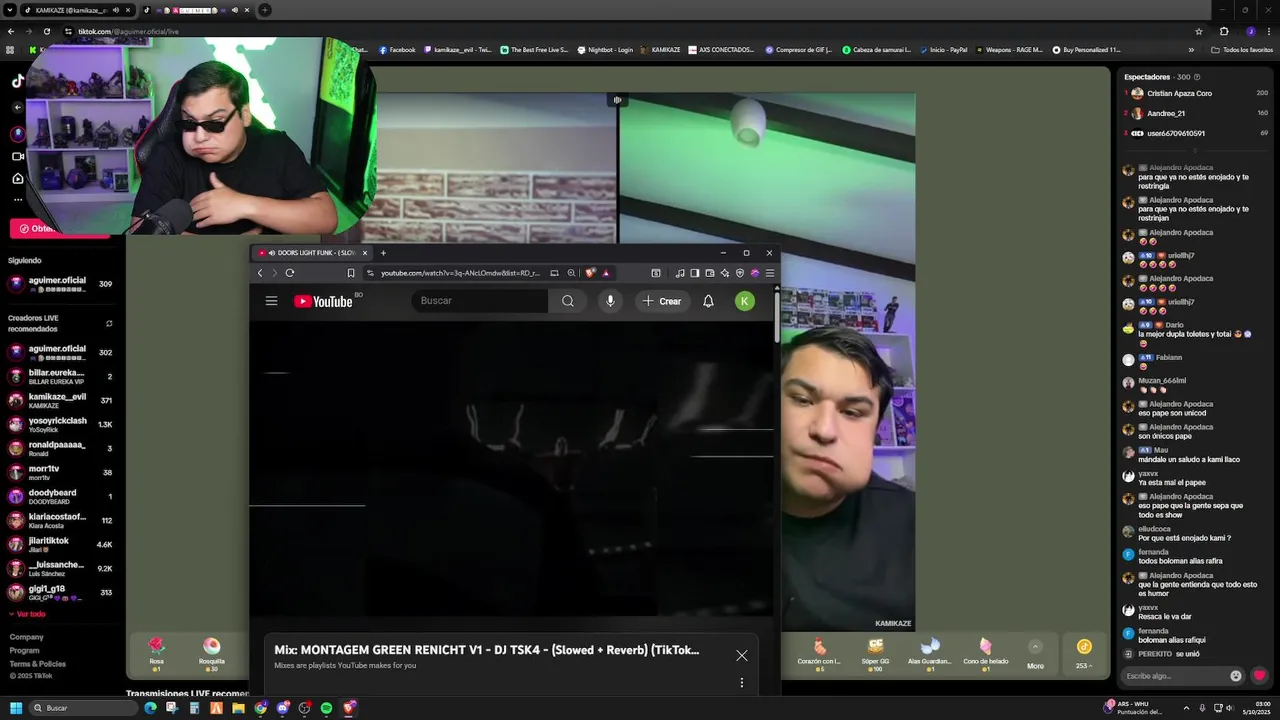Viewport: 1280px width, 720px height.
Task: Open the coin balance 253 menu
Action: [1084, 653]
